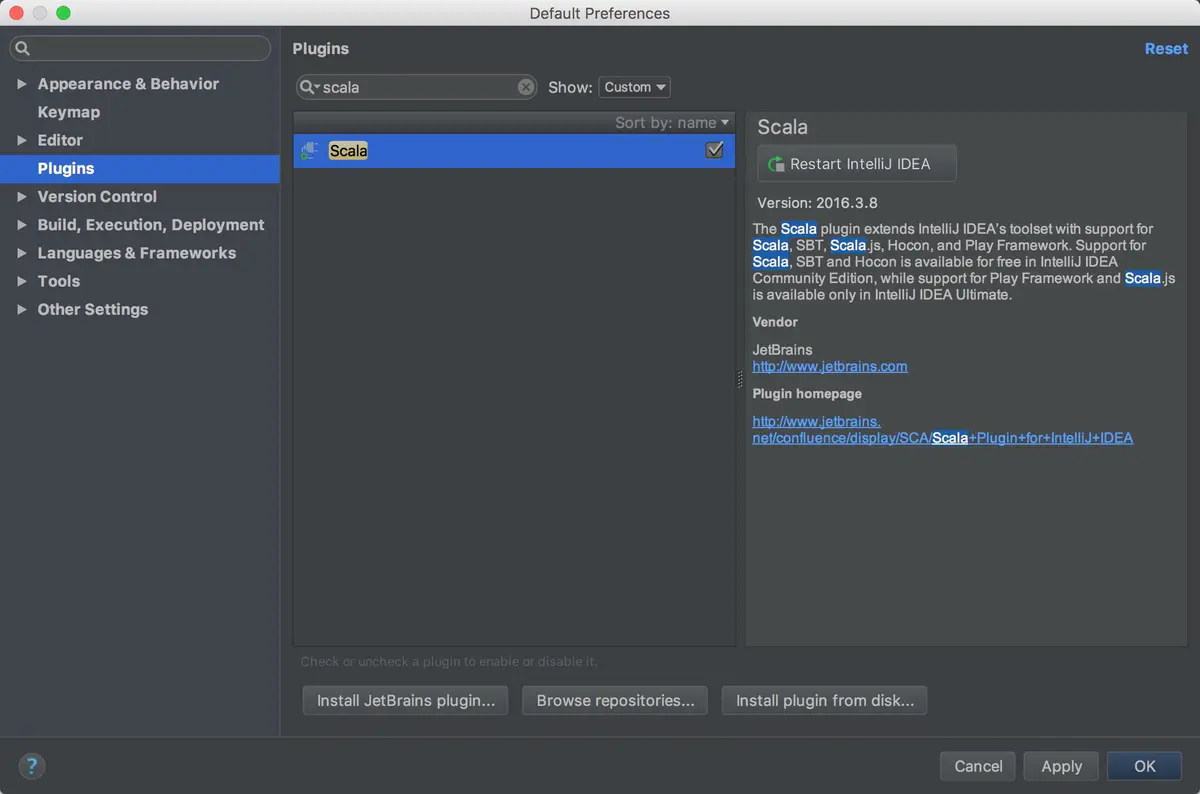Expand the Tools section
1200x794 pixels.
22,281
